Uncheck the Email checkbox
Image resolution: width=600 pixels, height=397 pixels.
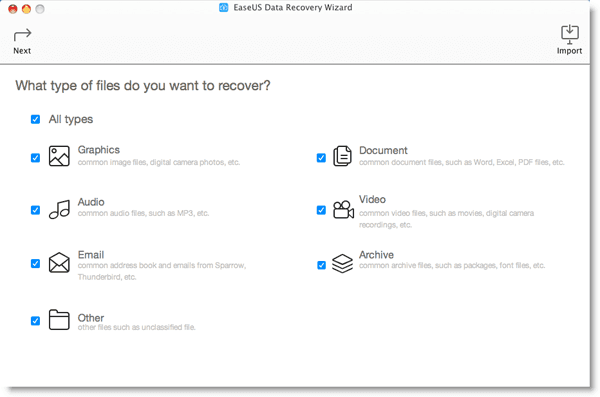point(35,264)
